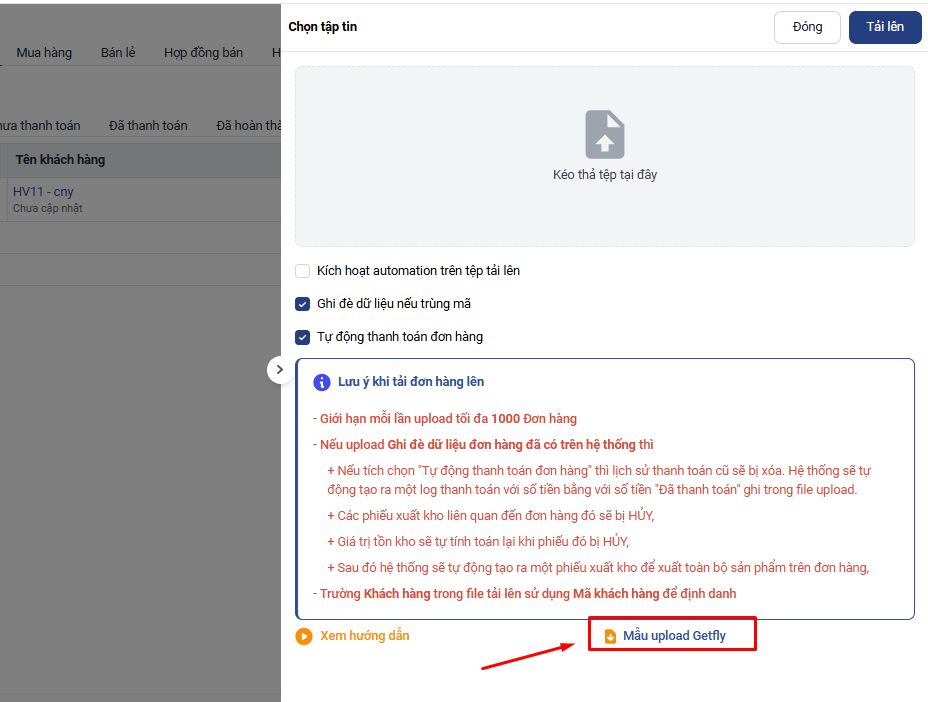This screenshot has width=928, height=702.
Task: Click the "Tên khách hàng" column header
Action: (x=60, y=160)
